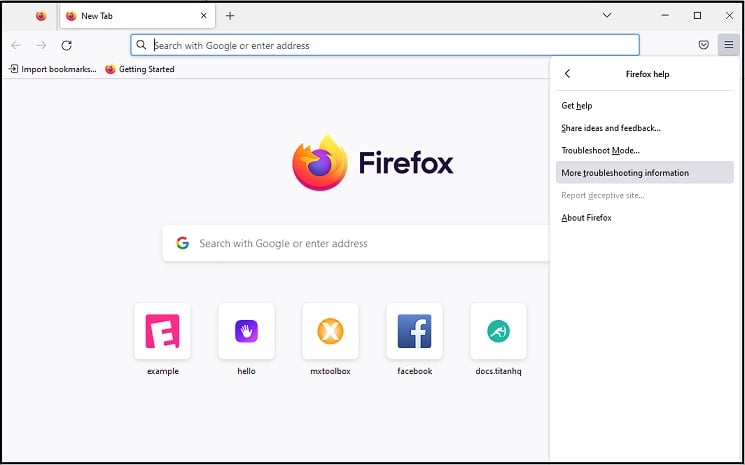
Task: Open Import bookmarks bookmark item
Action: tap(52, 69)
